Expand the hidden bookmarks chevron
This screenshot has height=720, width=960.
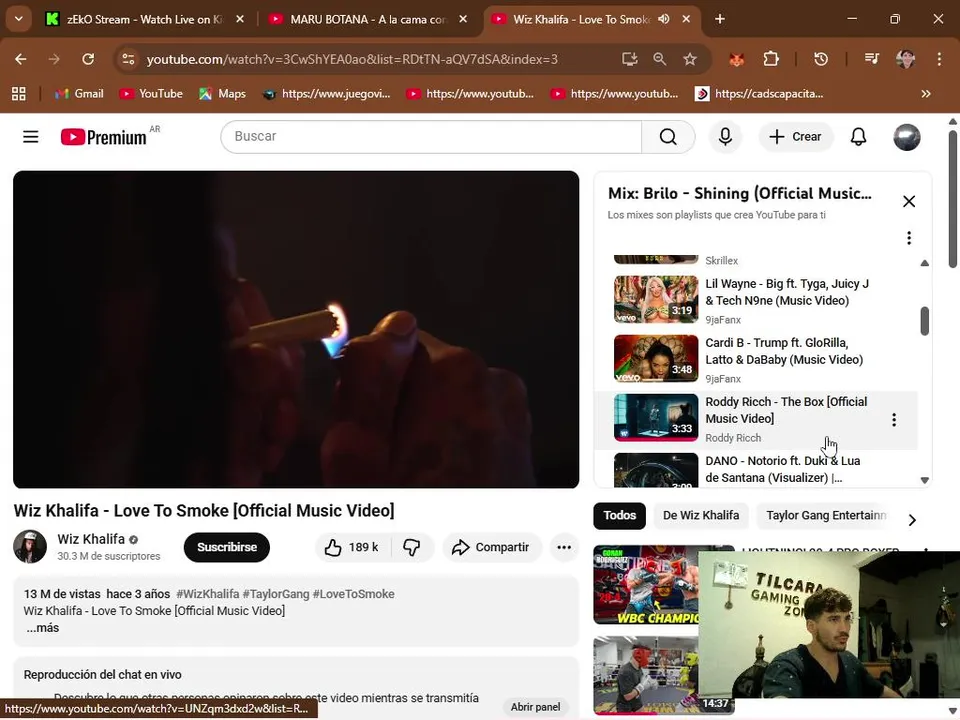point(926,94)
